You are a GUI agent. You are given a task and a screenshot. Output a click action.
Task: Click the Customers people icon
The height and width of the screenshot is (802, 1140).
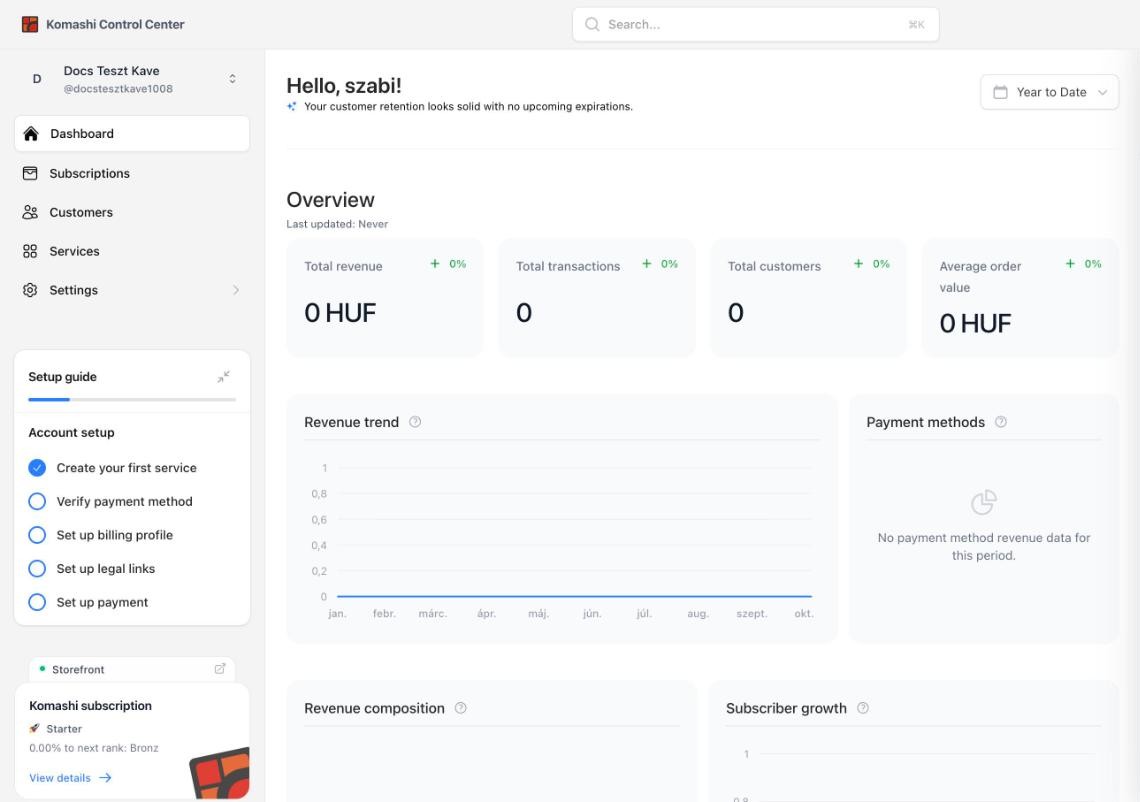tap(30, 212)
